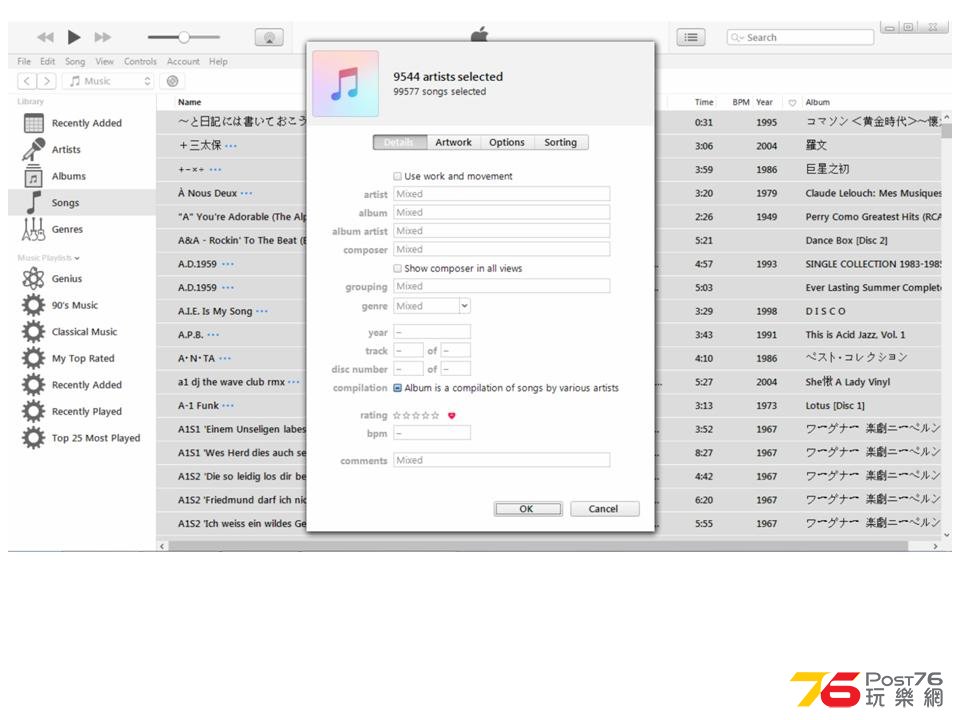
Task: Sort songs by the Time column
Action: point(704,102)
